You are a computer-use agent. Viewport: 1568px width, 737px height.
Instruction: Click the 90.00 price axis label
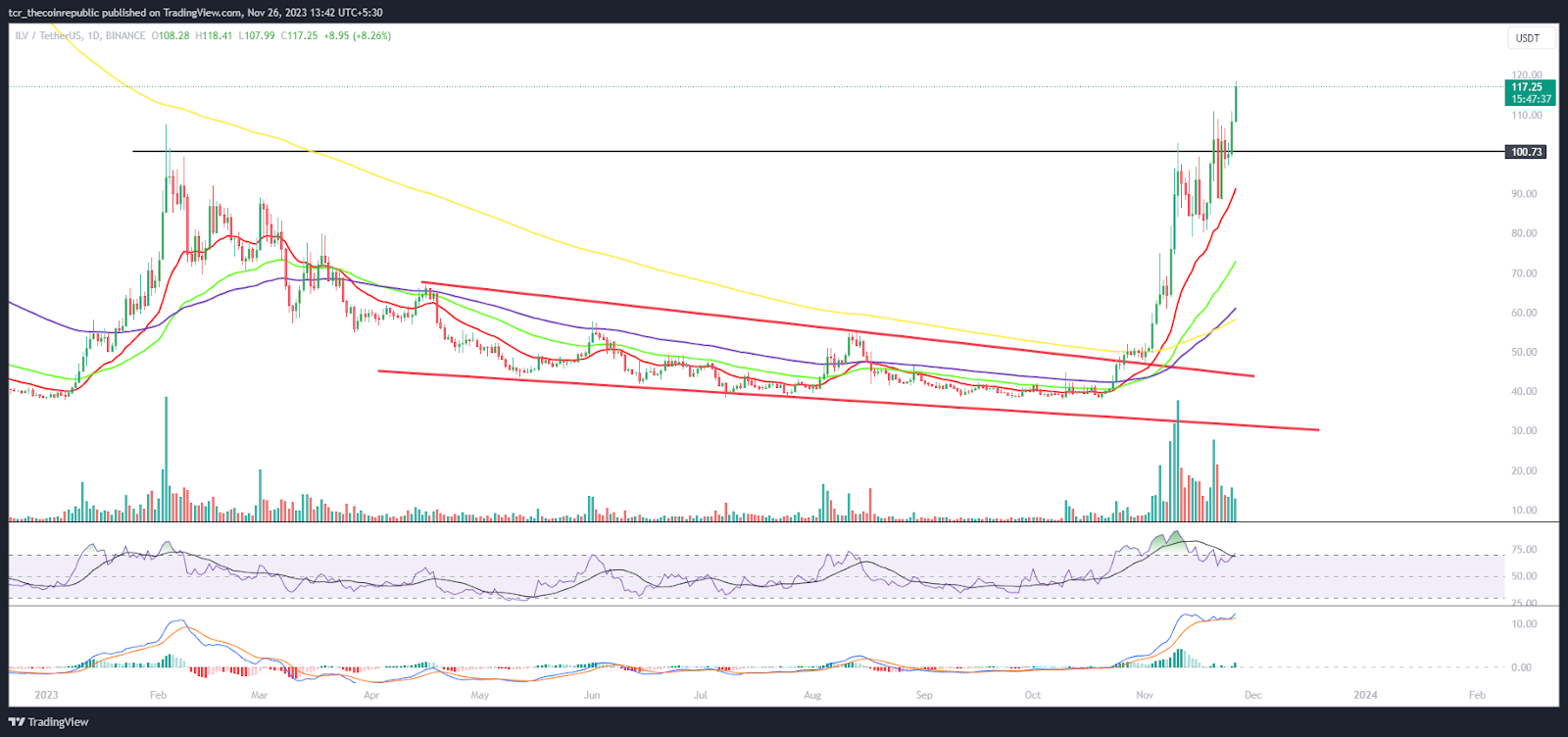point(1524,194)
